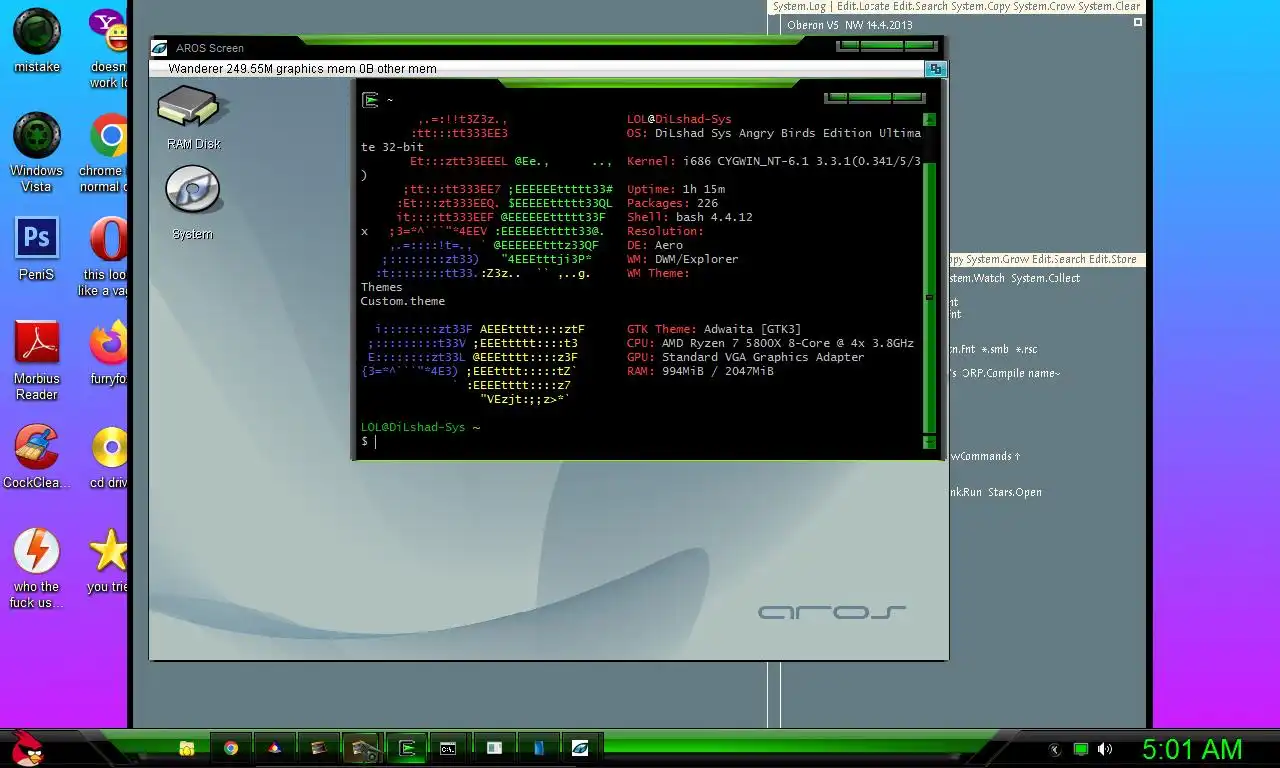Image resolution: width=1280 pixels, height=768 pixels.
Task: Click the volume speaker tray icon
Action: pos(1105,748)
